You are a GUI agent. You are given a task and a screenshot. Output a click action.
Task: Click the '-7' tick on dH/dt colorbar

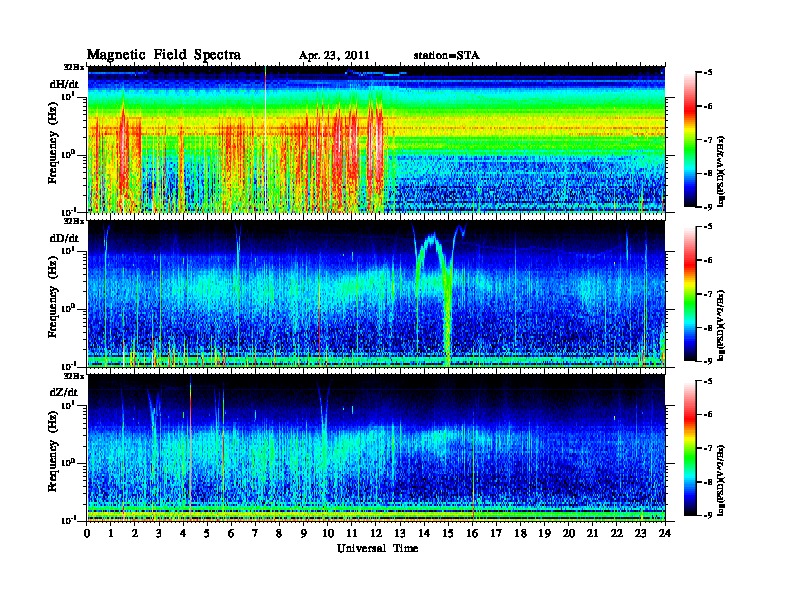[x=708, y=140]
